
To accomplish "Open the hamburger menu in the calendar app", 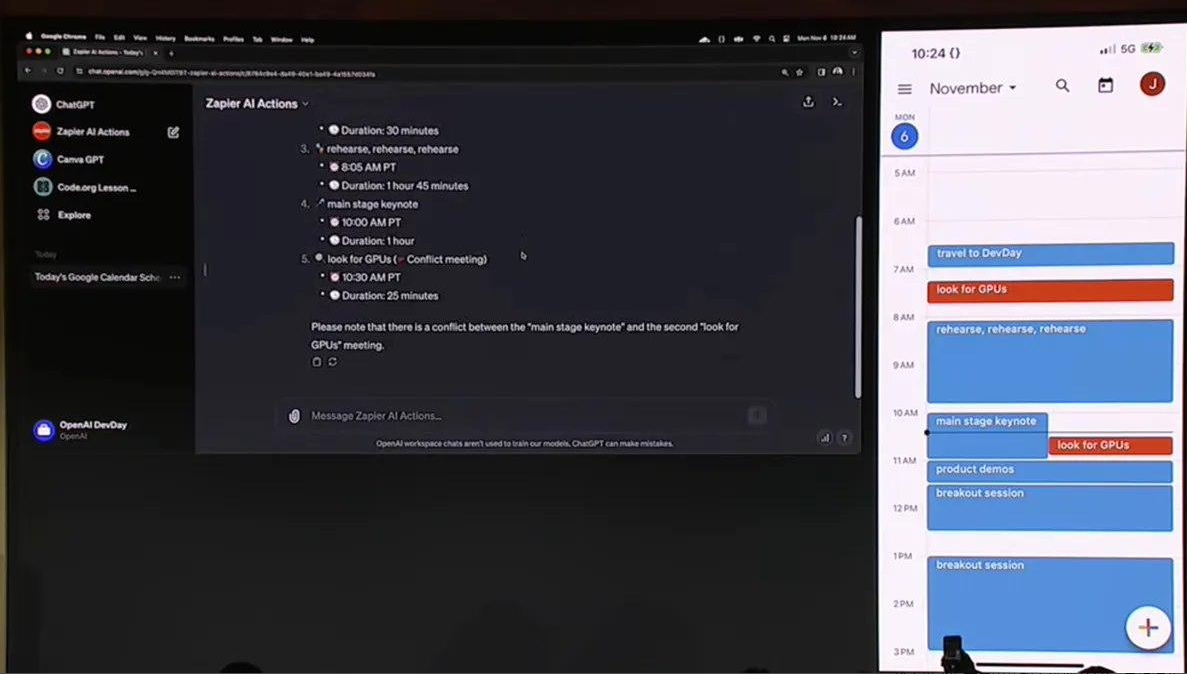I will [x=905, y=88].
